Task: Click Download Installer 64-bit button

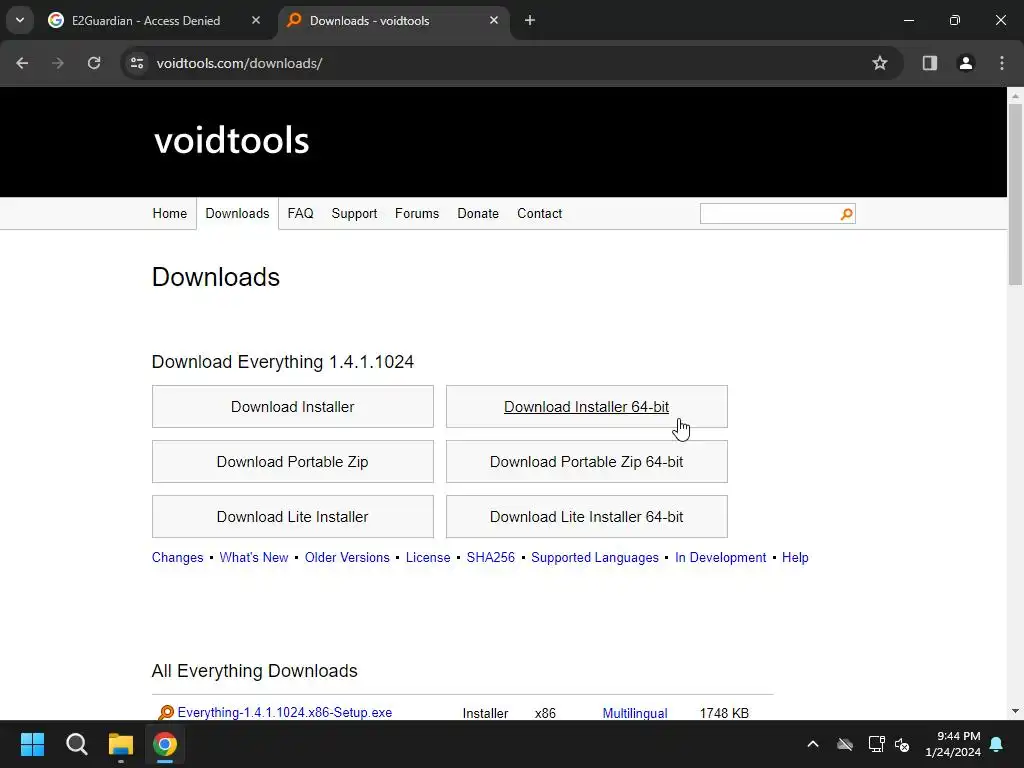Action: pos(586,407)
